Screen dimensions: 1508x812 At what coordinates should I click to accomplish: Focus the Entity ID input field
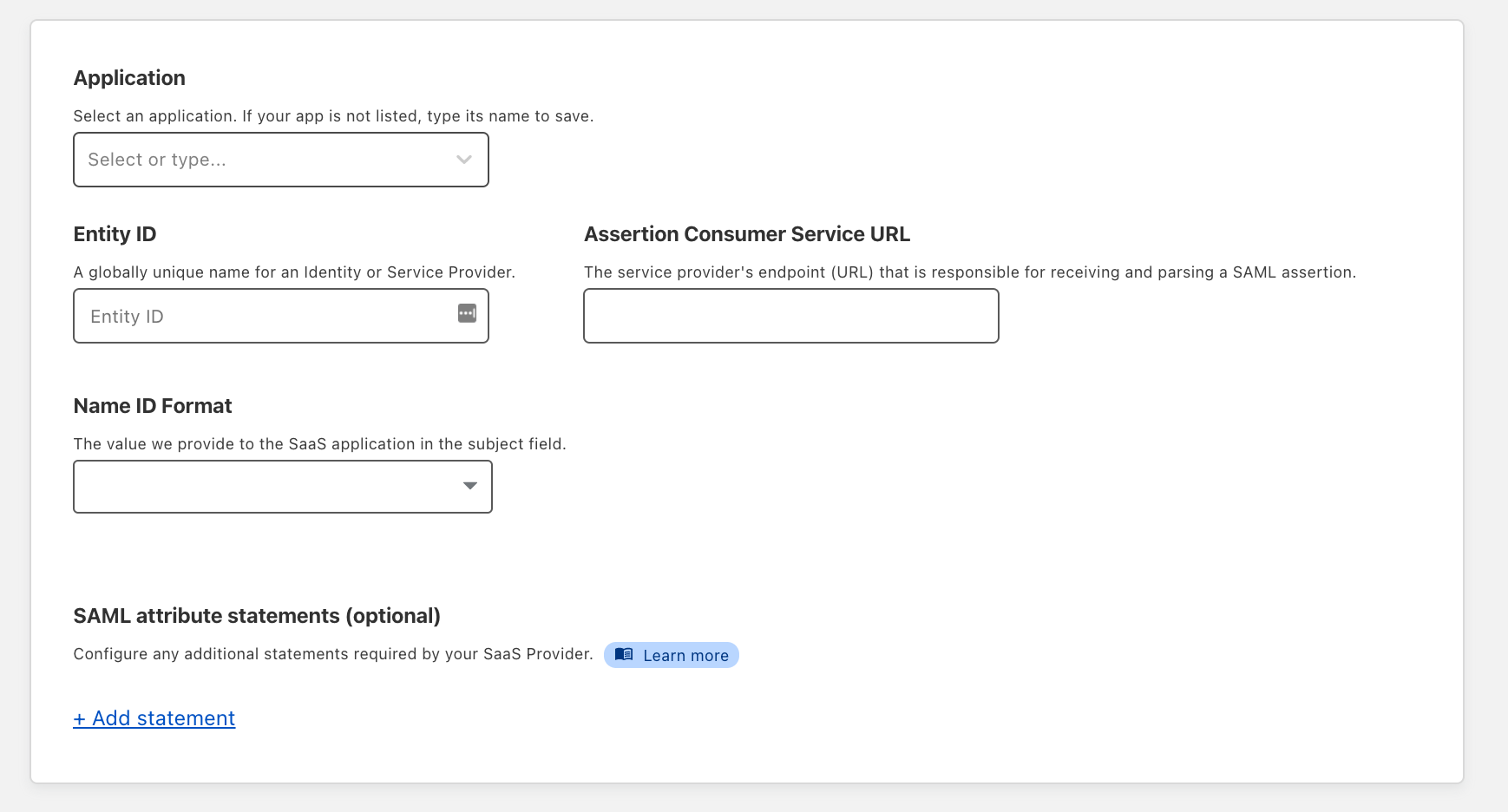[260, 316]
